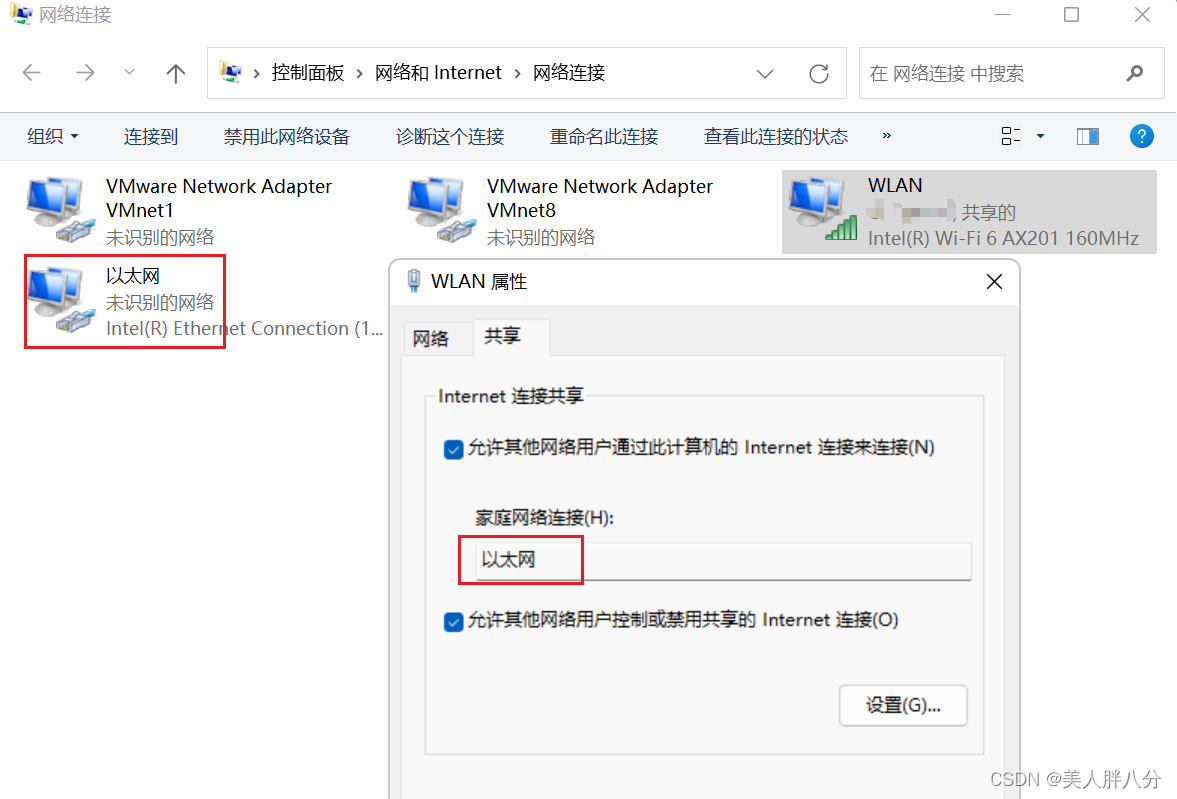The image size is (1177, 799).
Task: Uncheck allow other users to connect
Action: click(x=453, y=449)
